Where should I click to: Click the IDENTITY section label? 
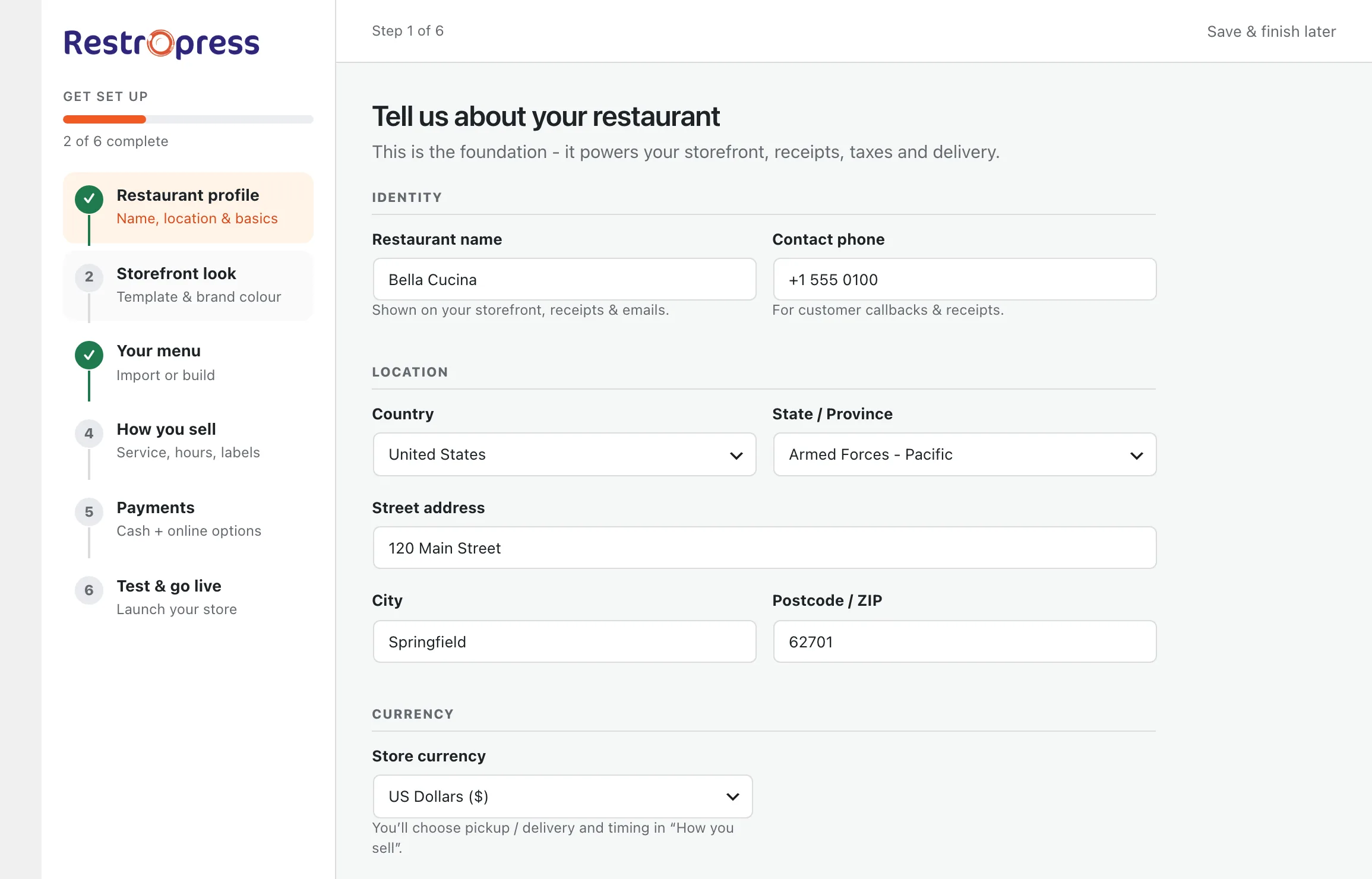click(407, 198)
